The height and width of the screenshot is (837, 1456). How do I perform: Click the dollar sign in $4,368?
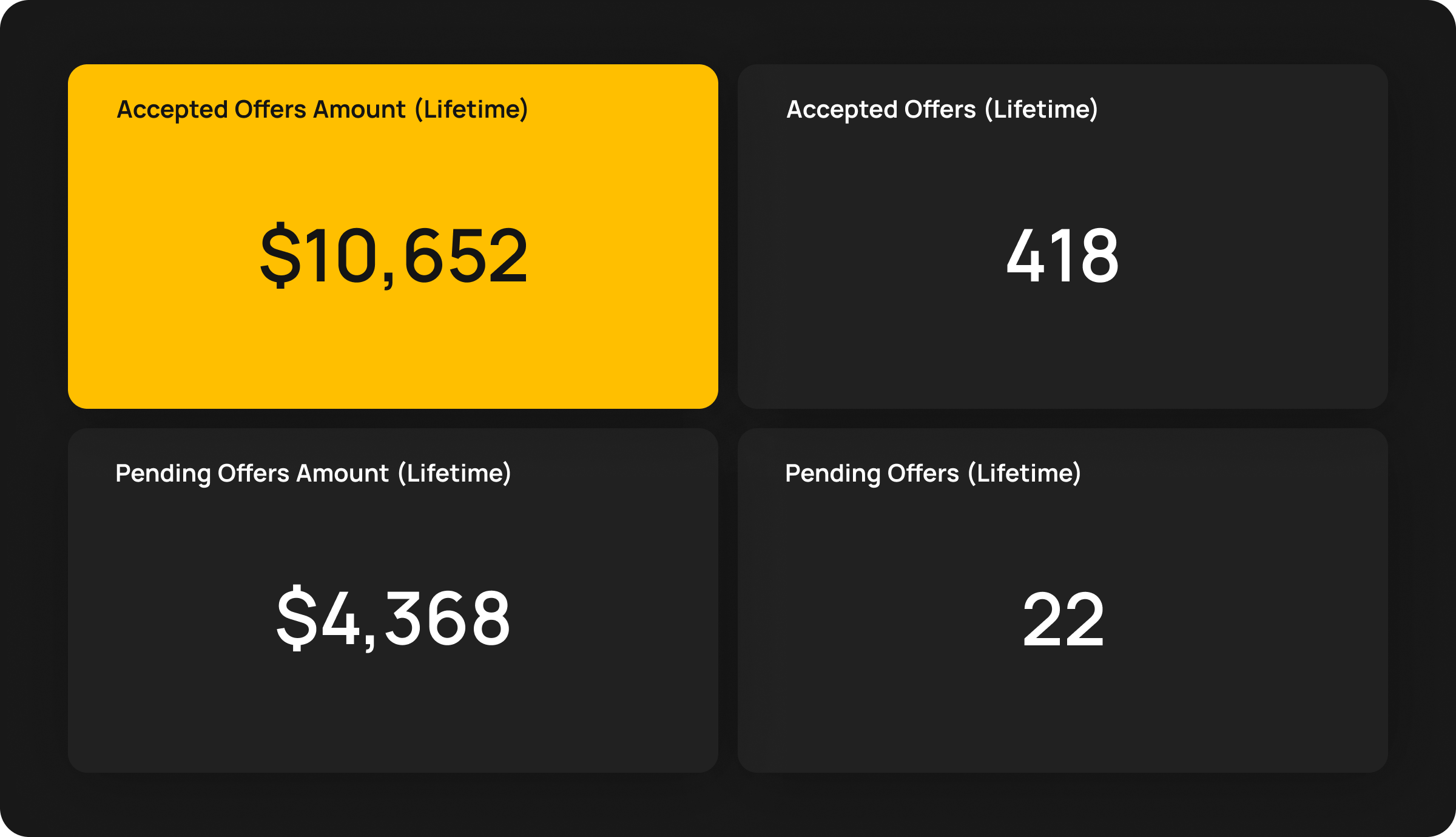(x=297, y=619)
